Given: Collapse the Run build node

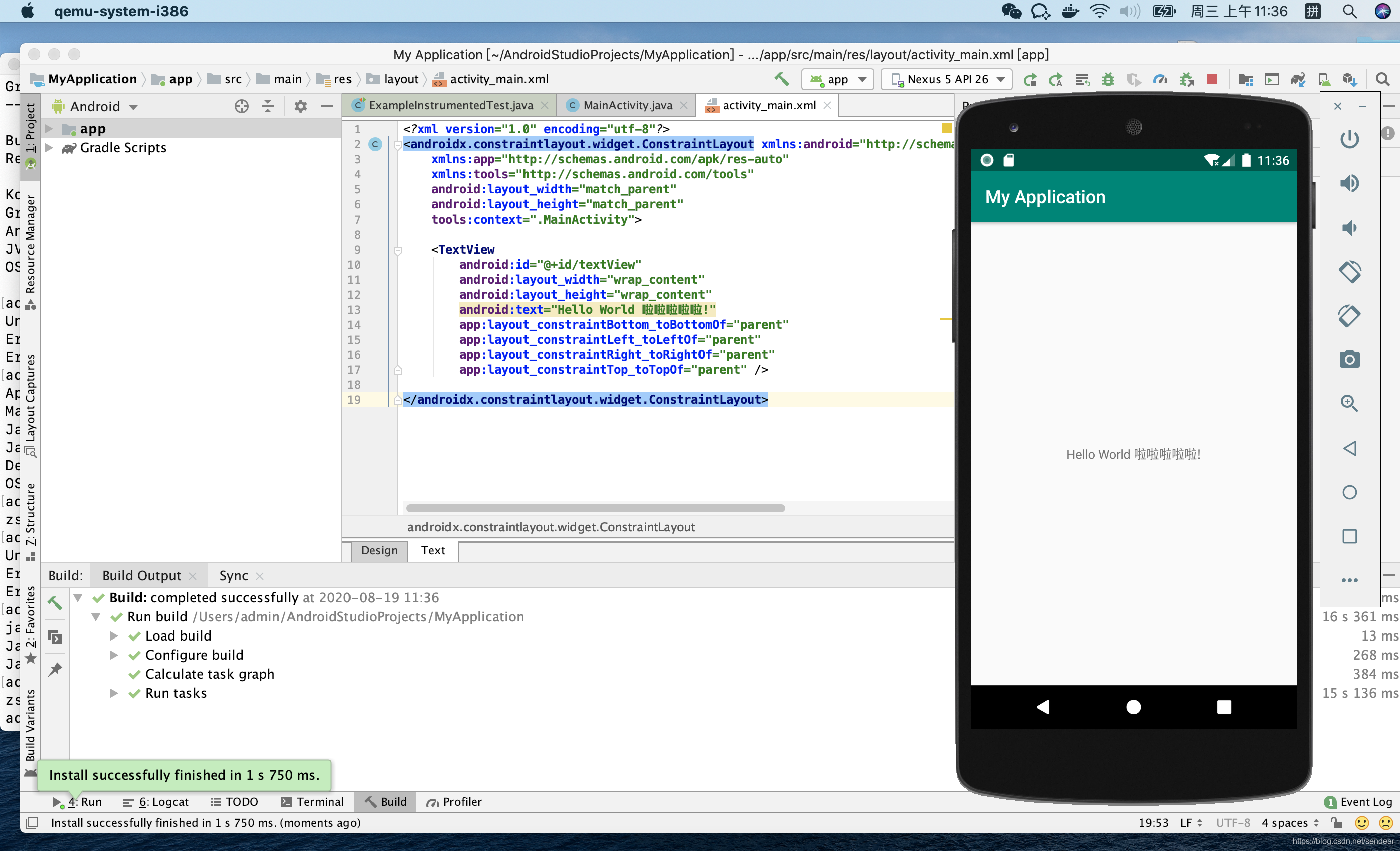Looking at the screenshot, I should [96, 617].
